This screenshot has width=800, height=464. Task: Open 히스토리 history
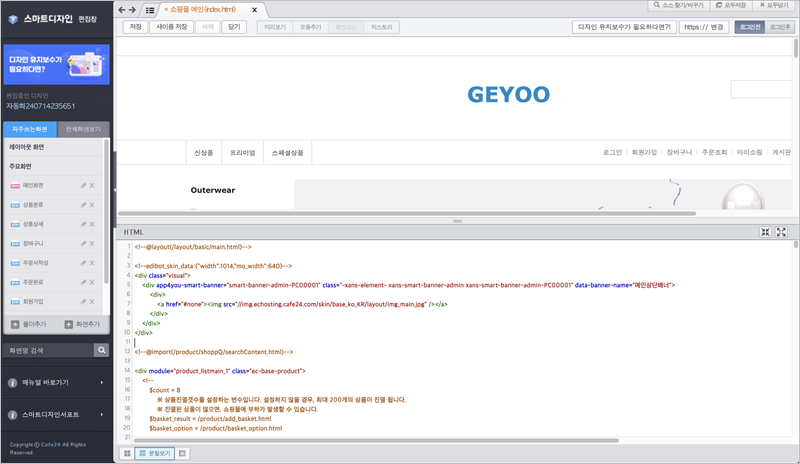point(382,27)
